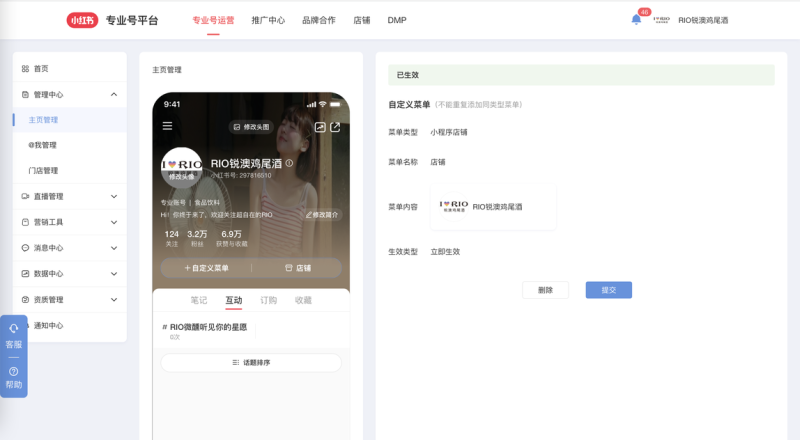Click the 客服 headset icon
Screen dimensions: 800x440
14,329
